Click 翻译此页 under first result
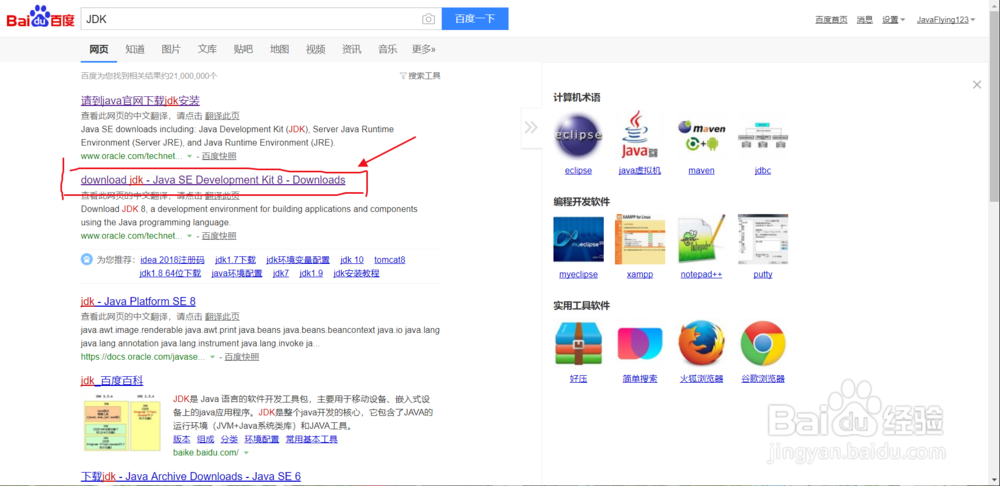Image resolution: width=1000 pixels, height=486 pixels. (223, 116)
